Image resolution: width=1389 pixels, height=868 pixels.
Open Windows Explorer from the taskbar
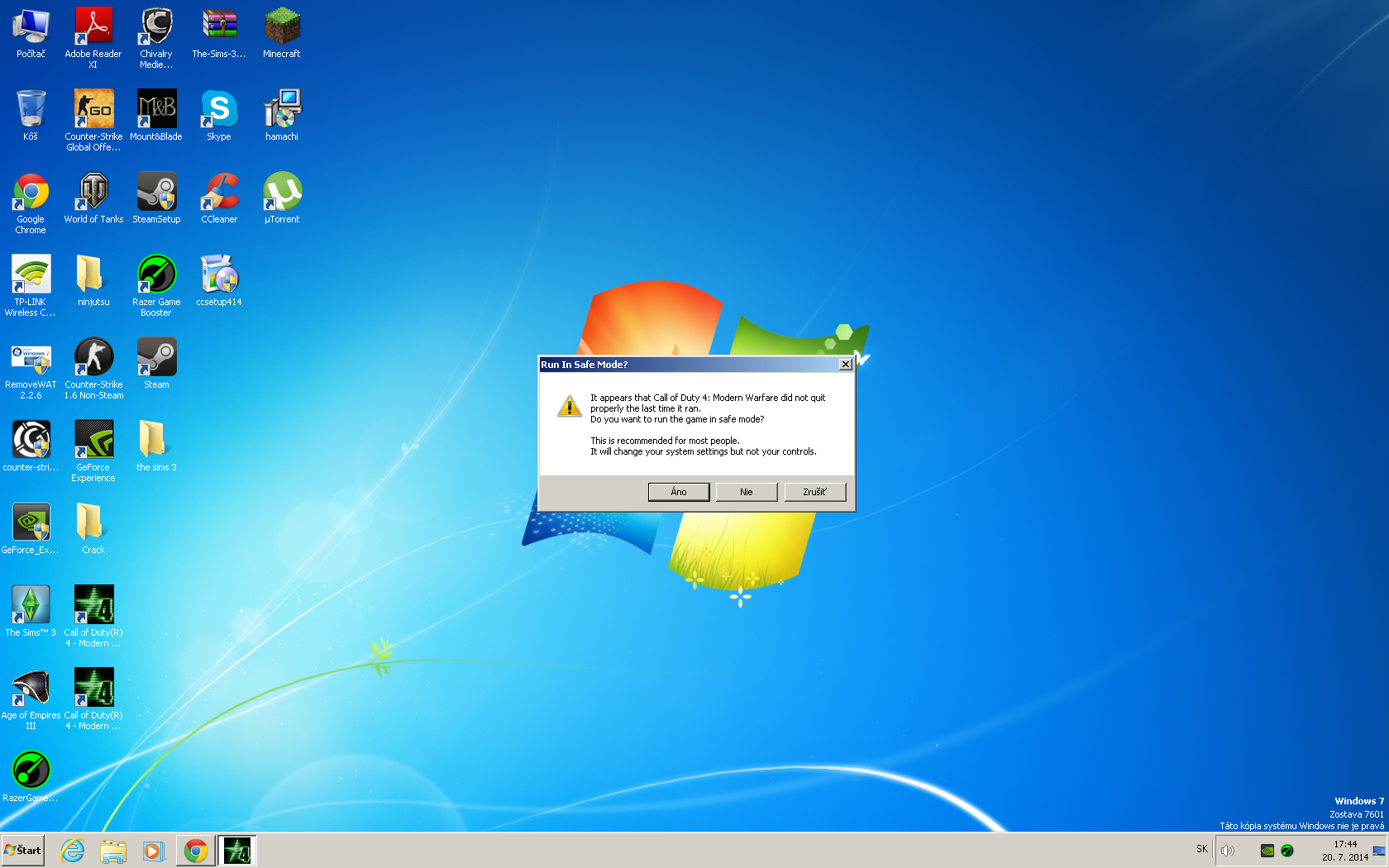tap(113, 851)
